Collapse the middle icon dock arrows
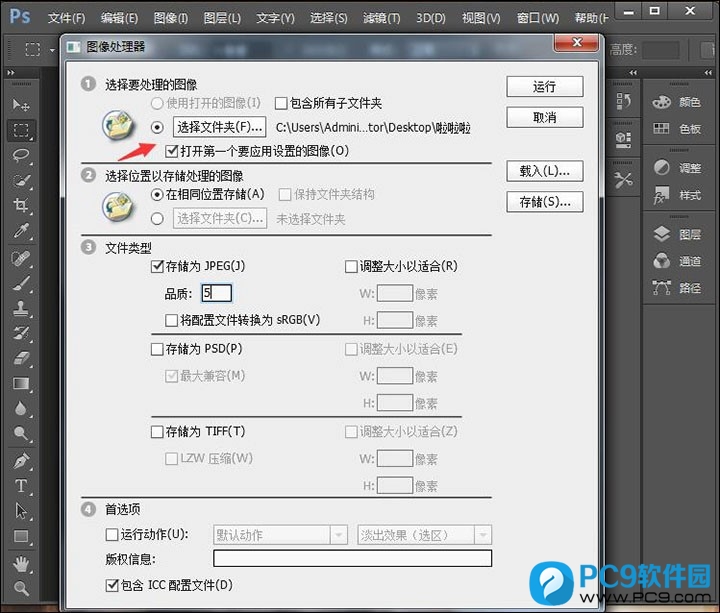The image size is (720, 613). tap(633, 73)
